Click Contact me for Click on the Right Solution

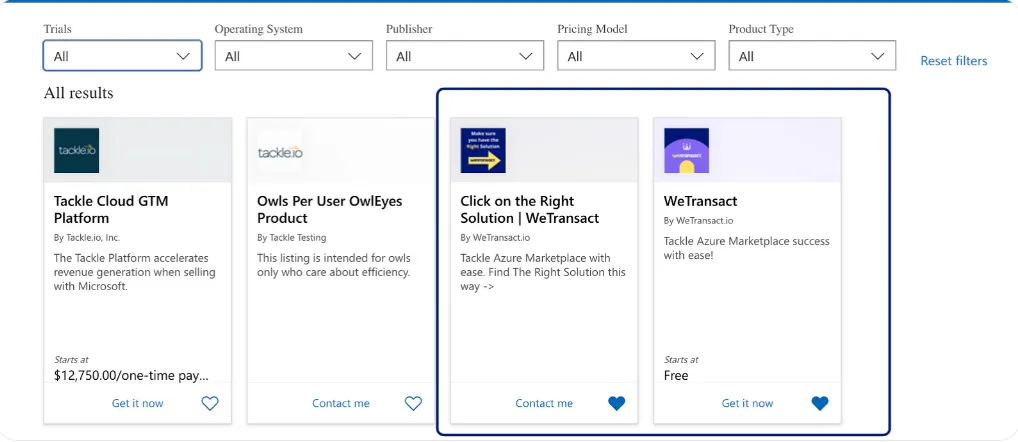tap(544, 403)
